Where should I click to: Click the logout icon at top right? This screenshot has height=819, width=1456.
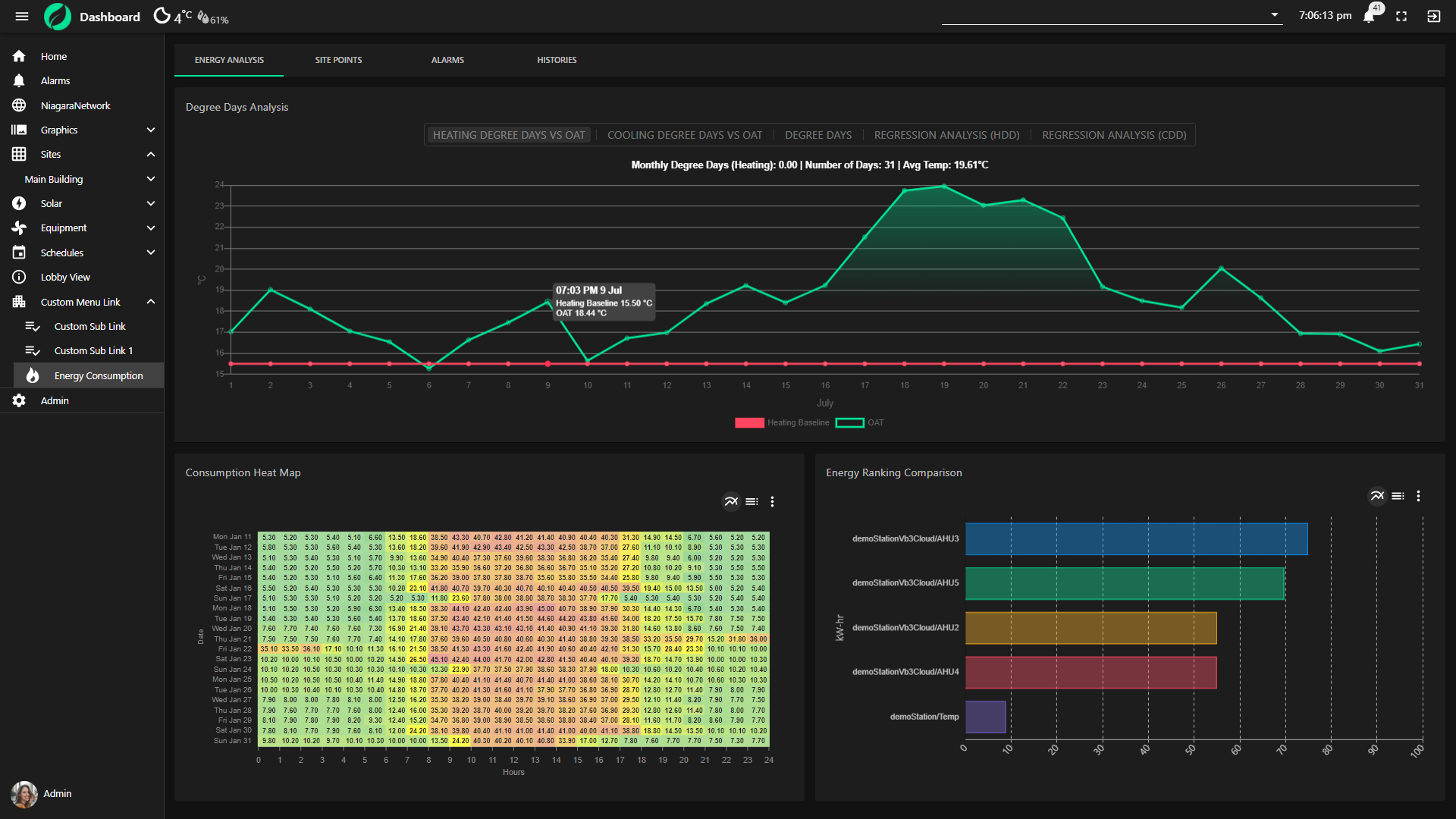[1433, 16]
